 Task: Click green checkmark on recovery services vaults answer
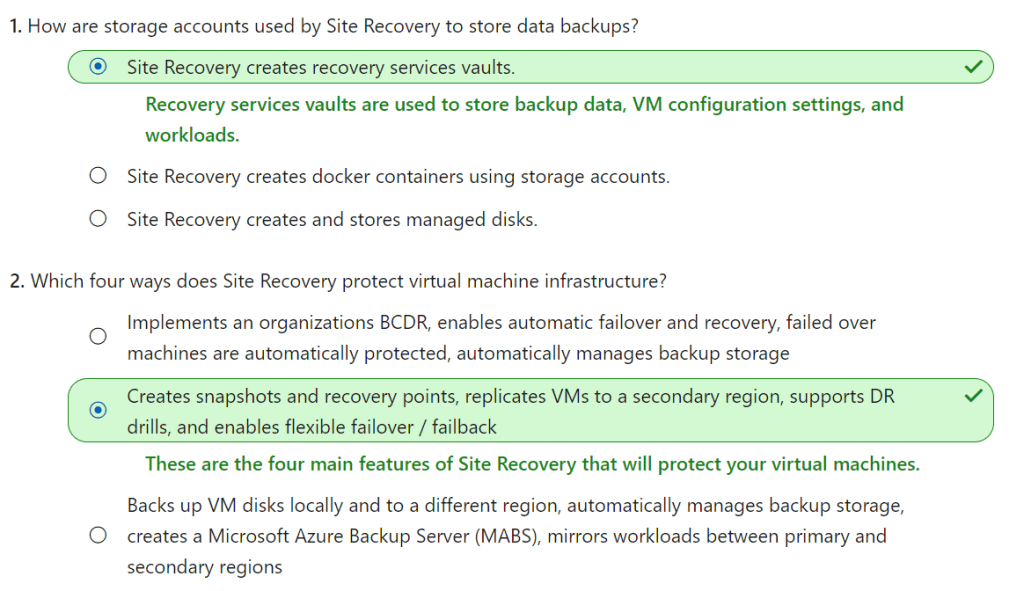click(x=971, y=67)
